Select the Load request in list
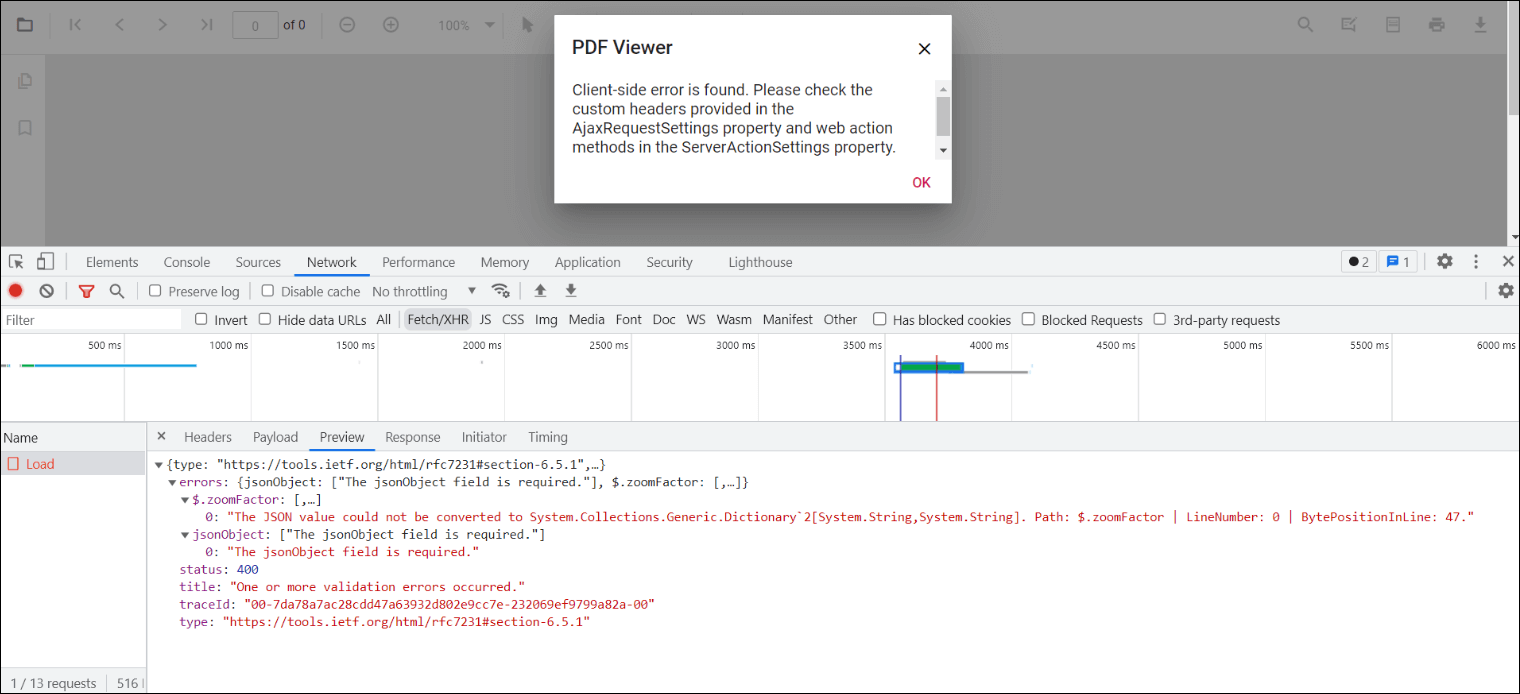 (40, 464)
